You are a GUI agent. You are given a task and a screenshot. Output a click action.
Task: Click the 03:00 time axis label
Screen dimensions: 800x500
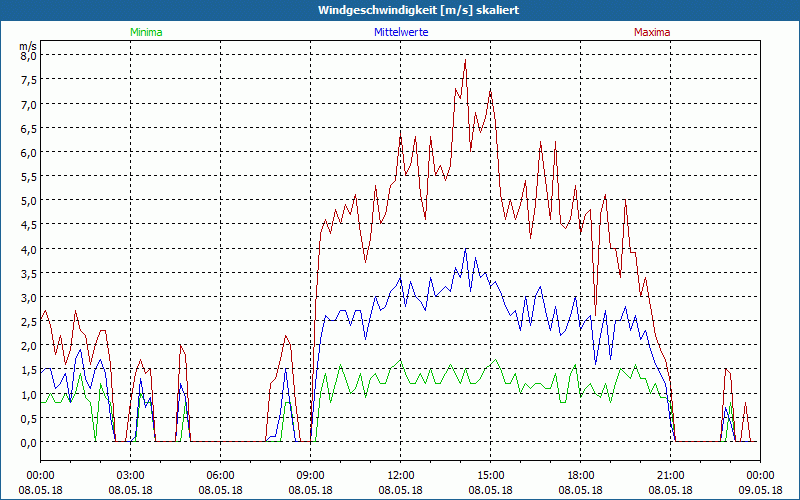pos(130,476)
